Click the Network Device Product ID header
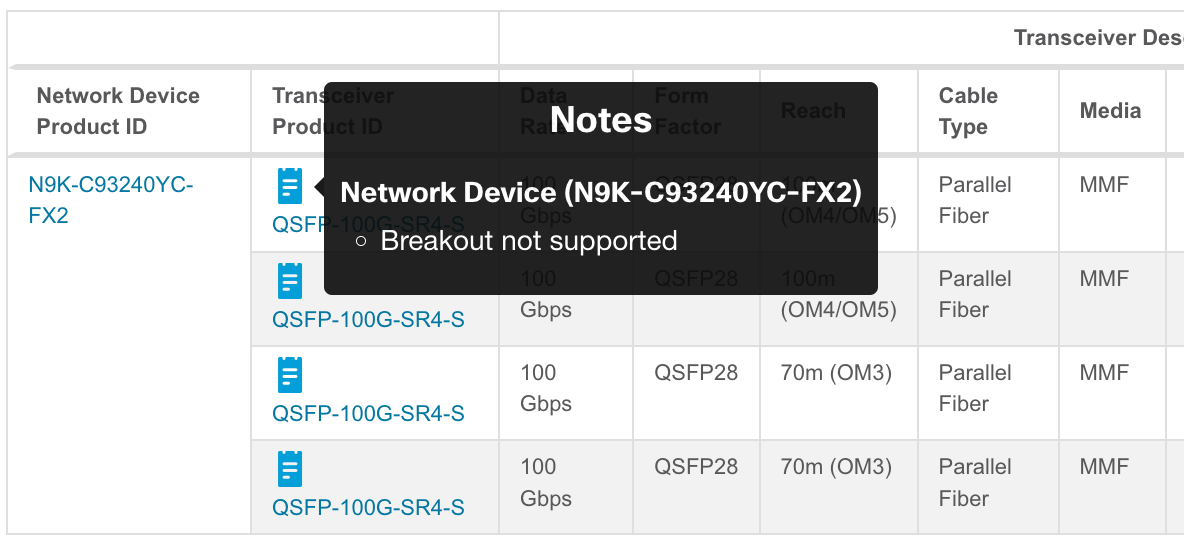Image resolution: width=1184 pixels, height=542 pixels. [x=118, y=111]
